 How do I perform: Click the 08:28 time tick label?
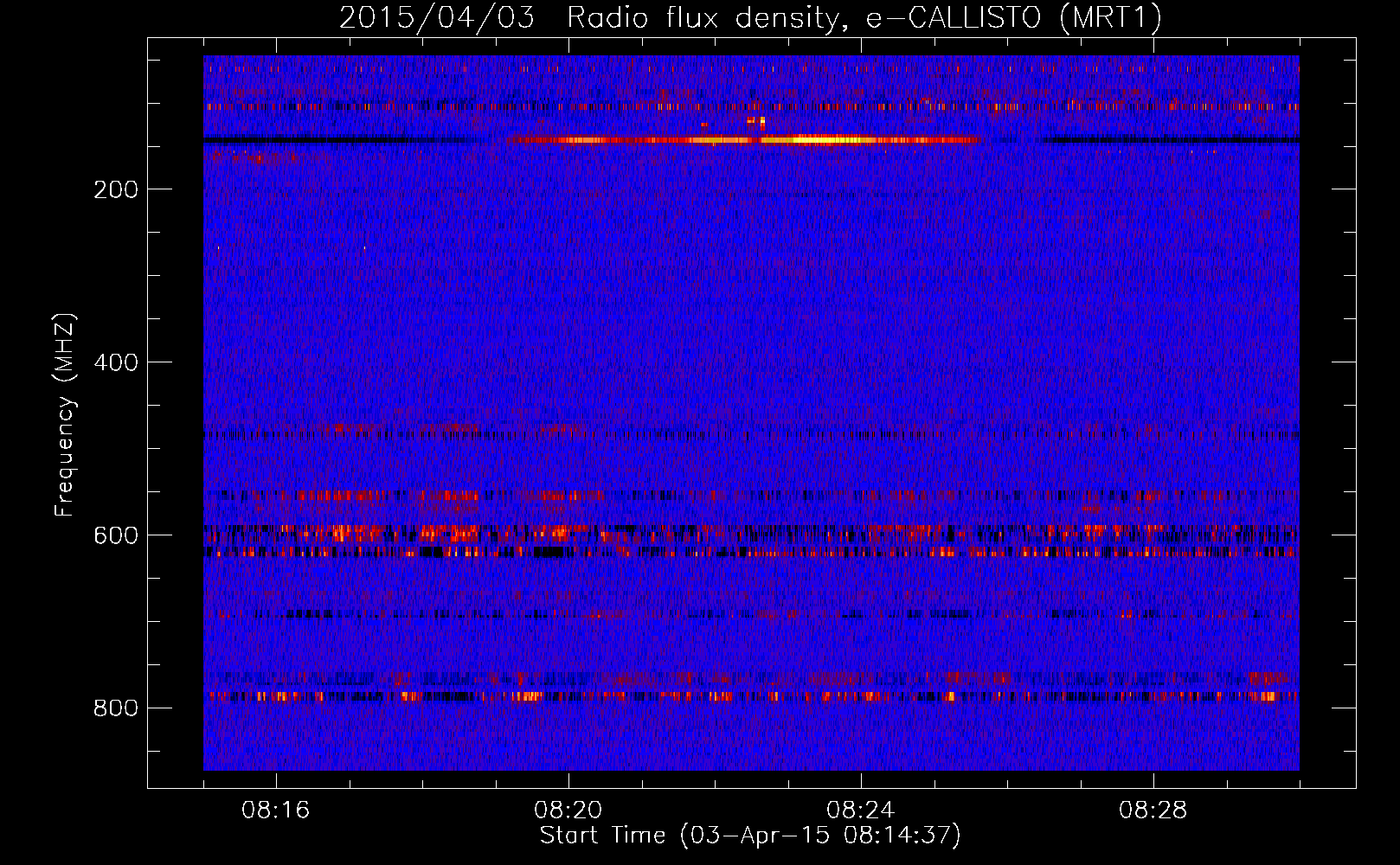tap(1153, 811)
